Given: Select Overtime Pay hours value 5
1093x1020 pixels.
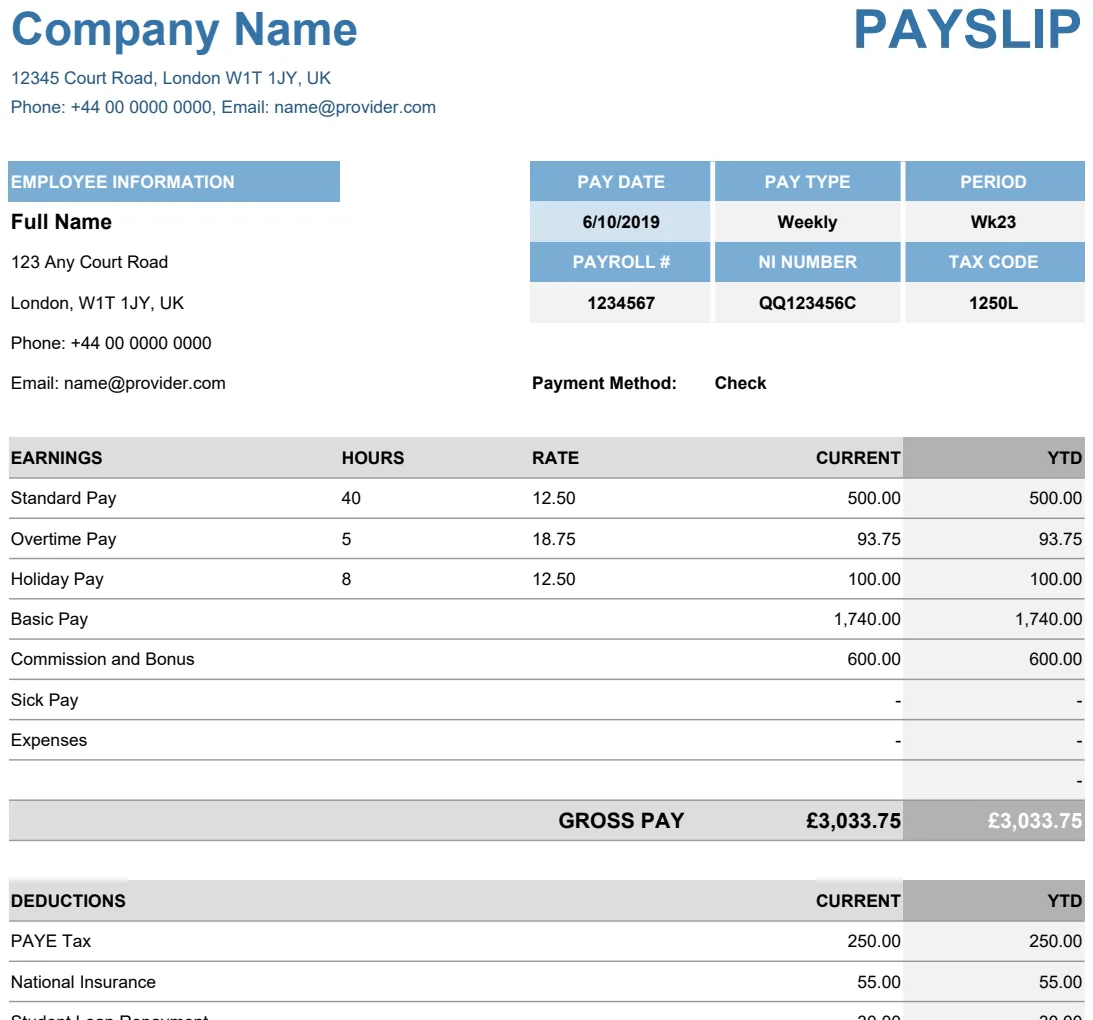Looking at the screenshot, I should pyautogui.click(x=346, y=539).
